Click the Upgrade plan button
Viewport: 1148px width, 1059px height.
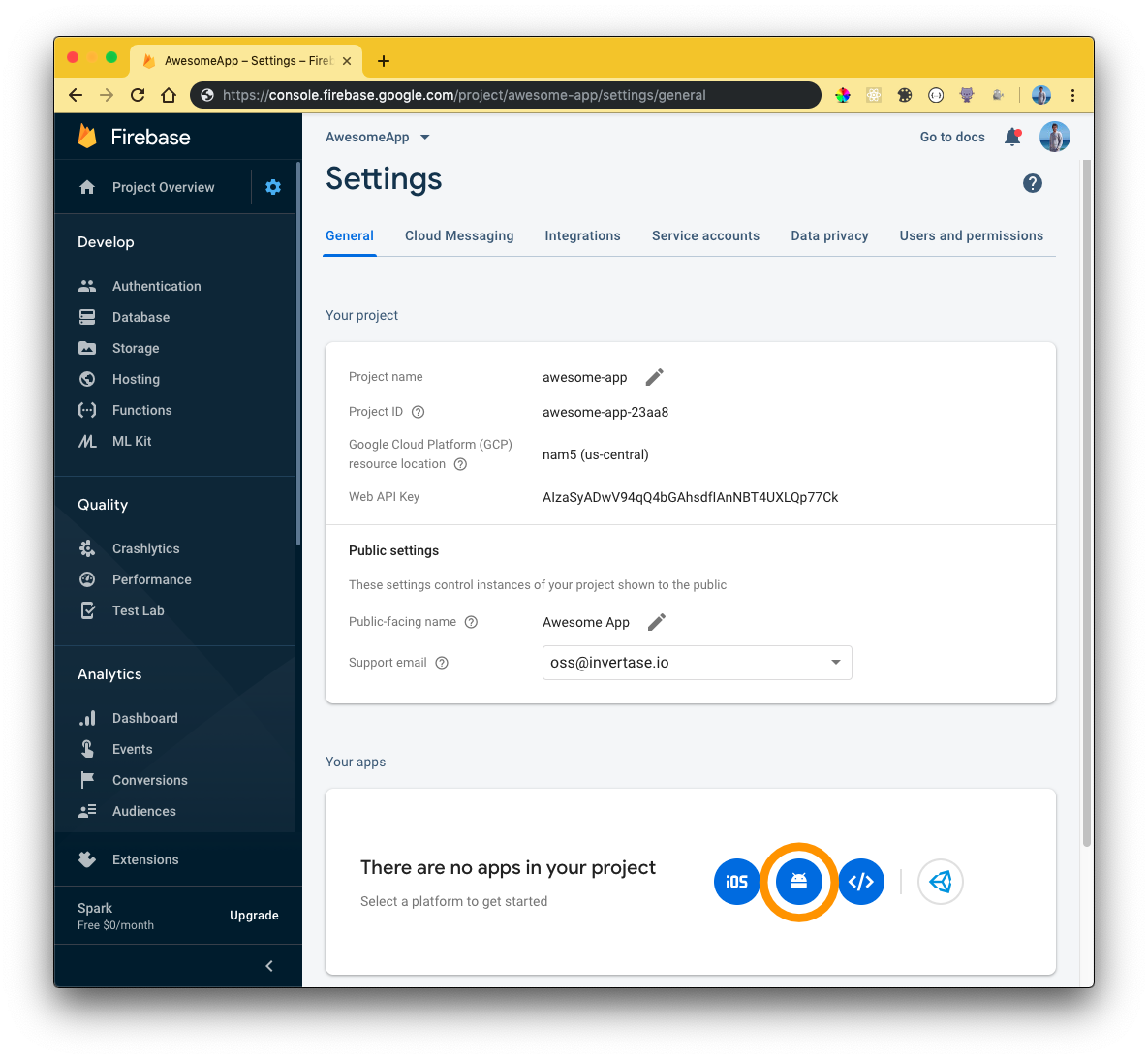tap(254, 915)
